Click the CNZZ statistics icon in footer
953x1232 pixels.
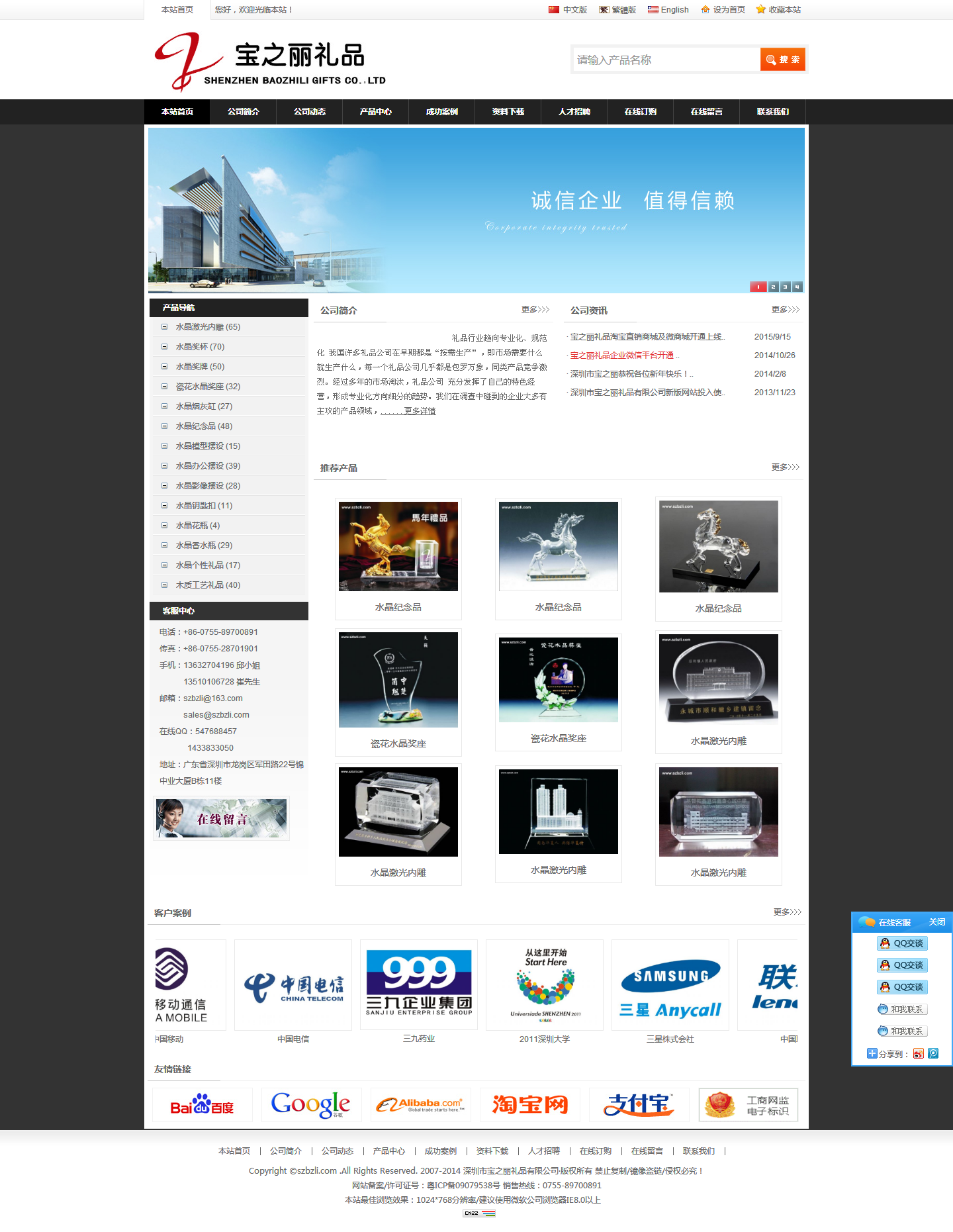(x=479, y=1213)
